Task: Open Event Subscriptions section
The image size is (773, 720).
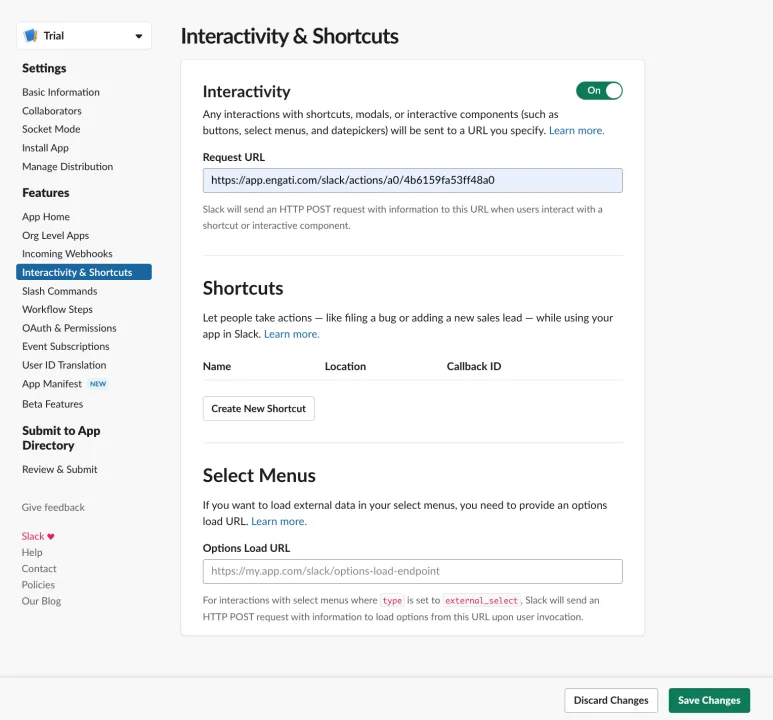Action: pyautogui.click(x=66, y=346)
